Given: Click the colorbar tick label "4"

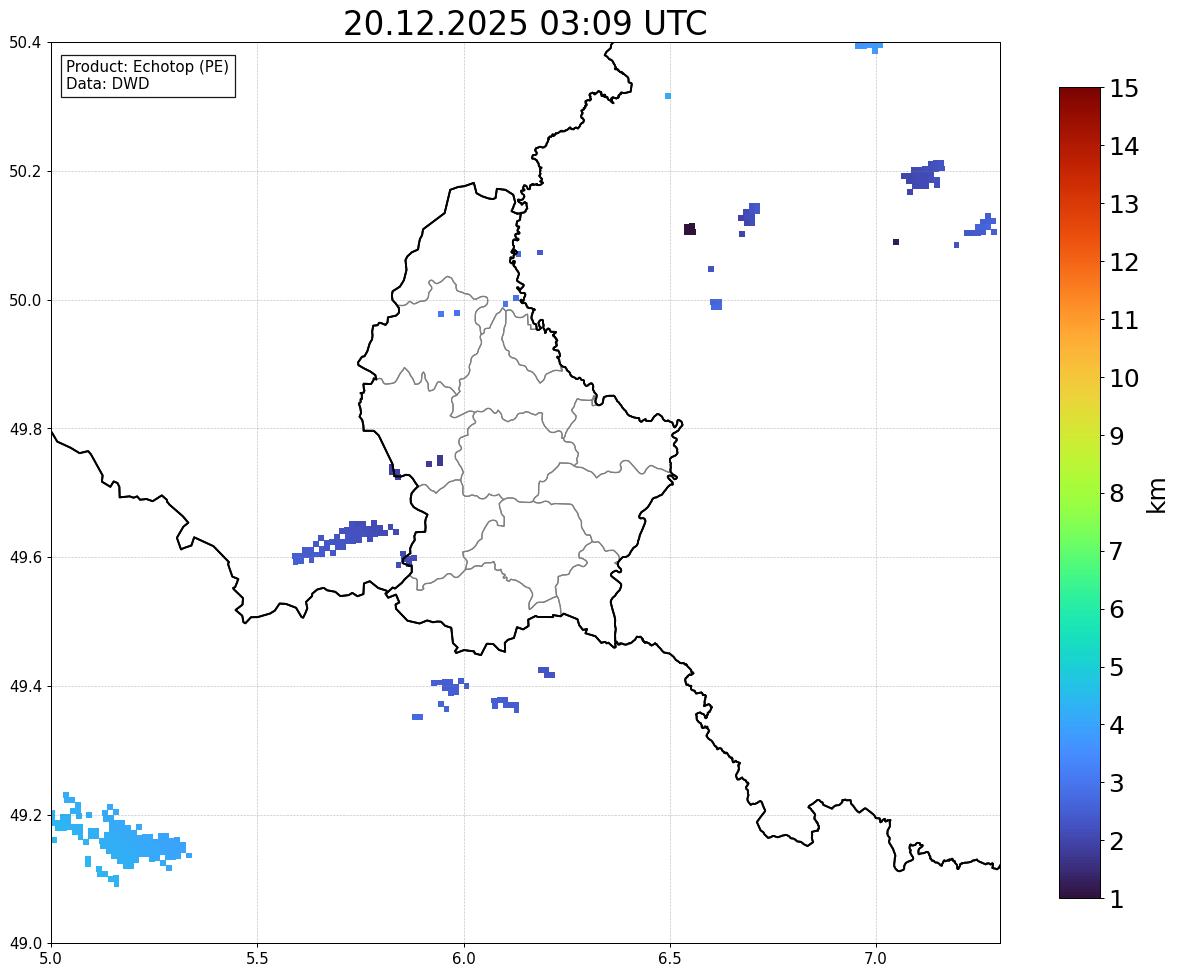Looking at the screenshot, I should (1117, 725).
